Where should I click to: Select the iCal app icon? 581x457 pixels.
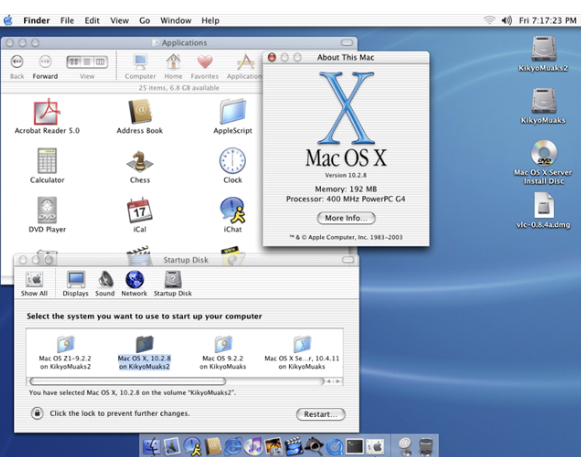click(x=140, y=210)
